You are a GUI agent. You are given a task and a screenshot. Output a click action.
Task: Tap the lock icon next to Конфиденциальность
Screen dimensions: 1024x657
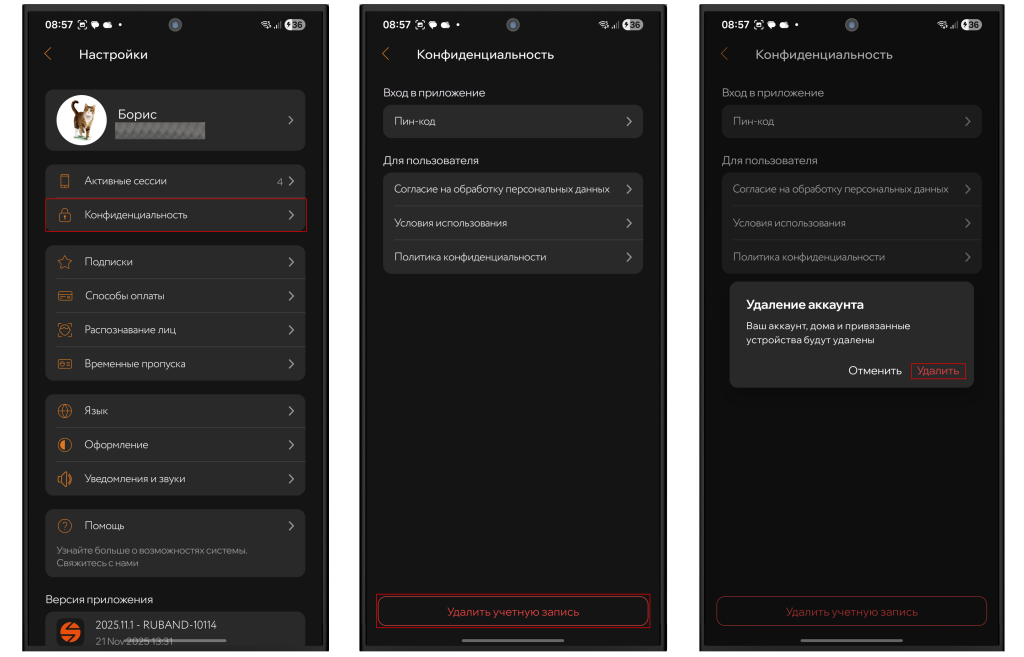tap(65, 215)
